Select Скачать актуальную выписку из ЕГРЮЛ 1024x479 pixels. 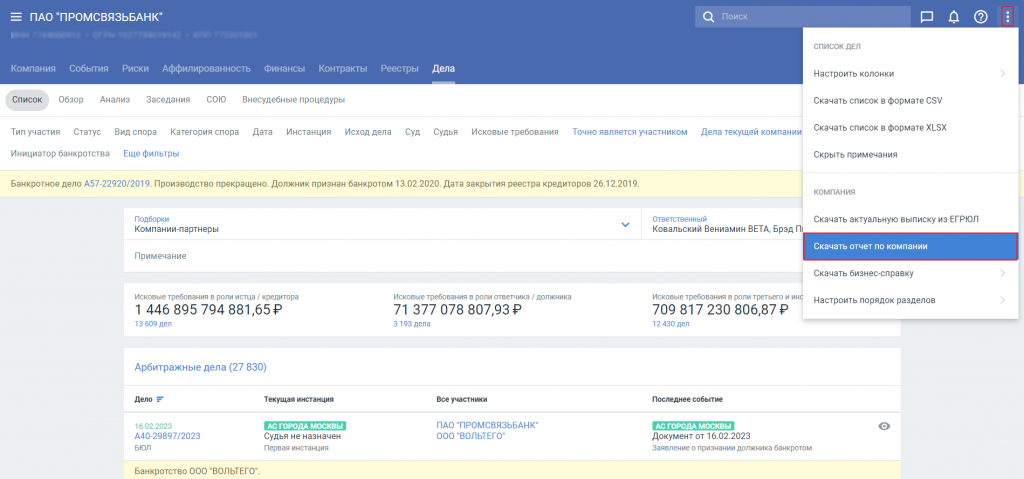[910, 220]
